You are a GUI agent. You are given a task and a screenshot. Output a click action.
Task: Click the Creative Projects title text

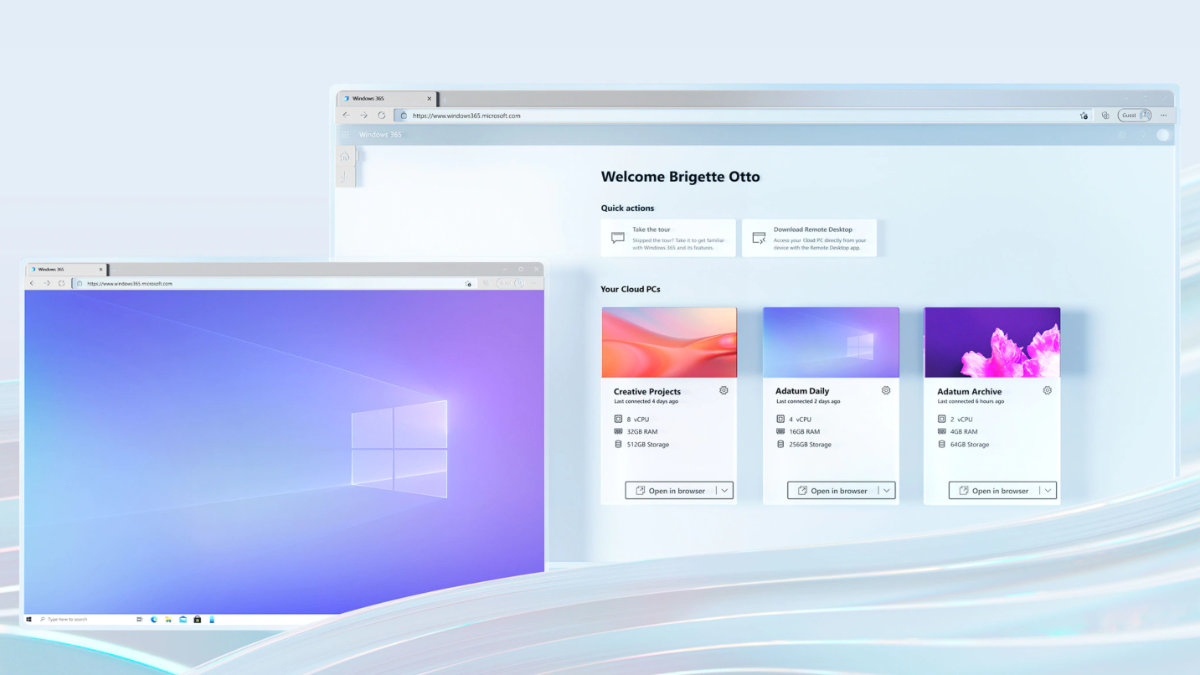(647, 391)
